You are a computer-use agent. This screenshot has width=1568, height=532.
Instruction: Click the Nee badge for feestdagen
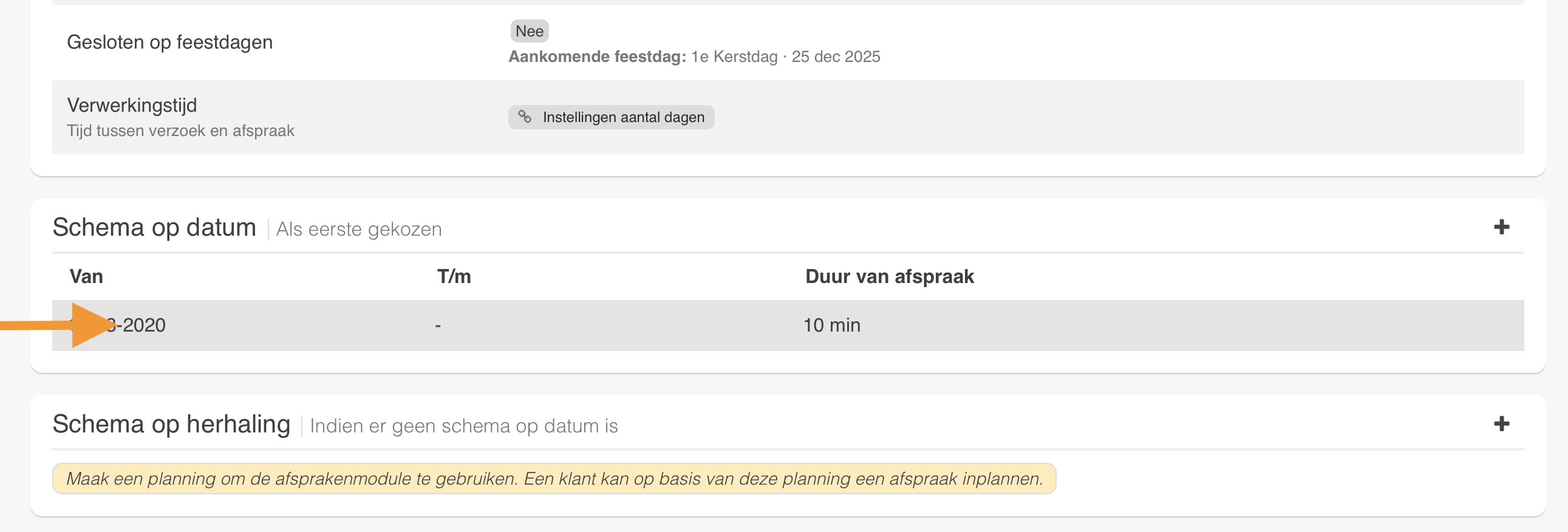529,31
